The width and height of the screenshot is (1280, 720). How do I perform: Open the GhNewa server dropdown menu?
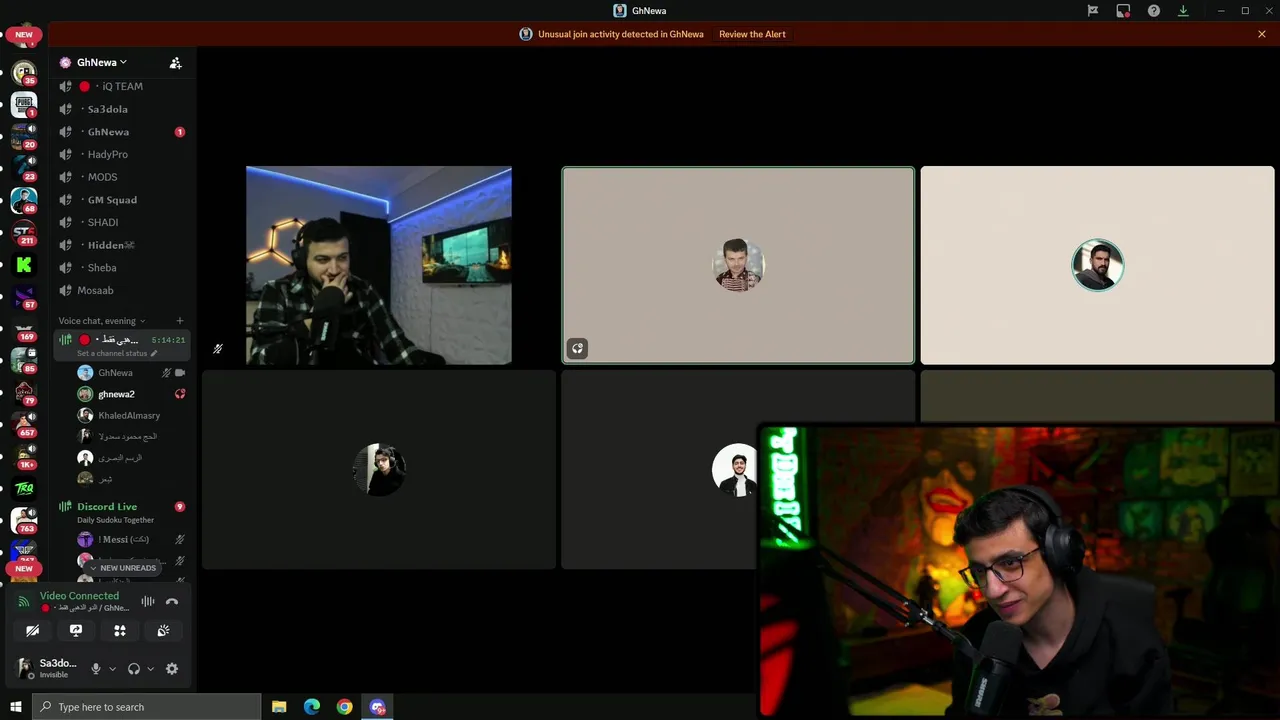coord(102,62)
